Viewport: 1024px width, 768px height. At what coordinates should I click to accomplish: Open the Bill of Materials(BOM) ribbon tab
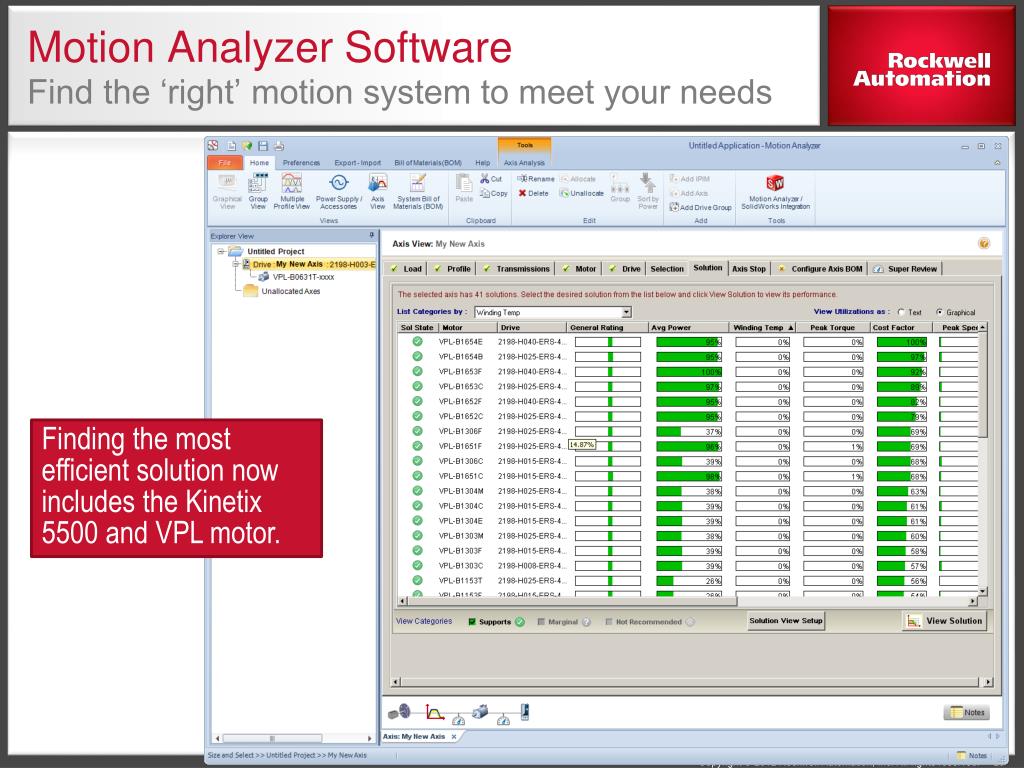coord(428,163)
